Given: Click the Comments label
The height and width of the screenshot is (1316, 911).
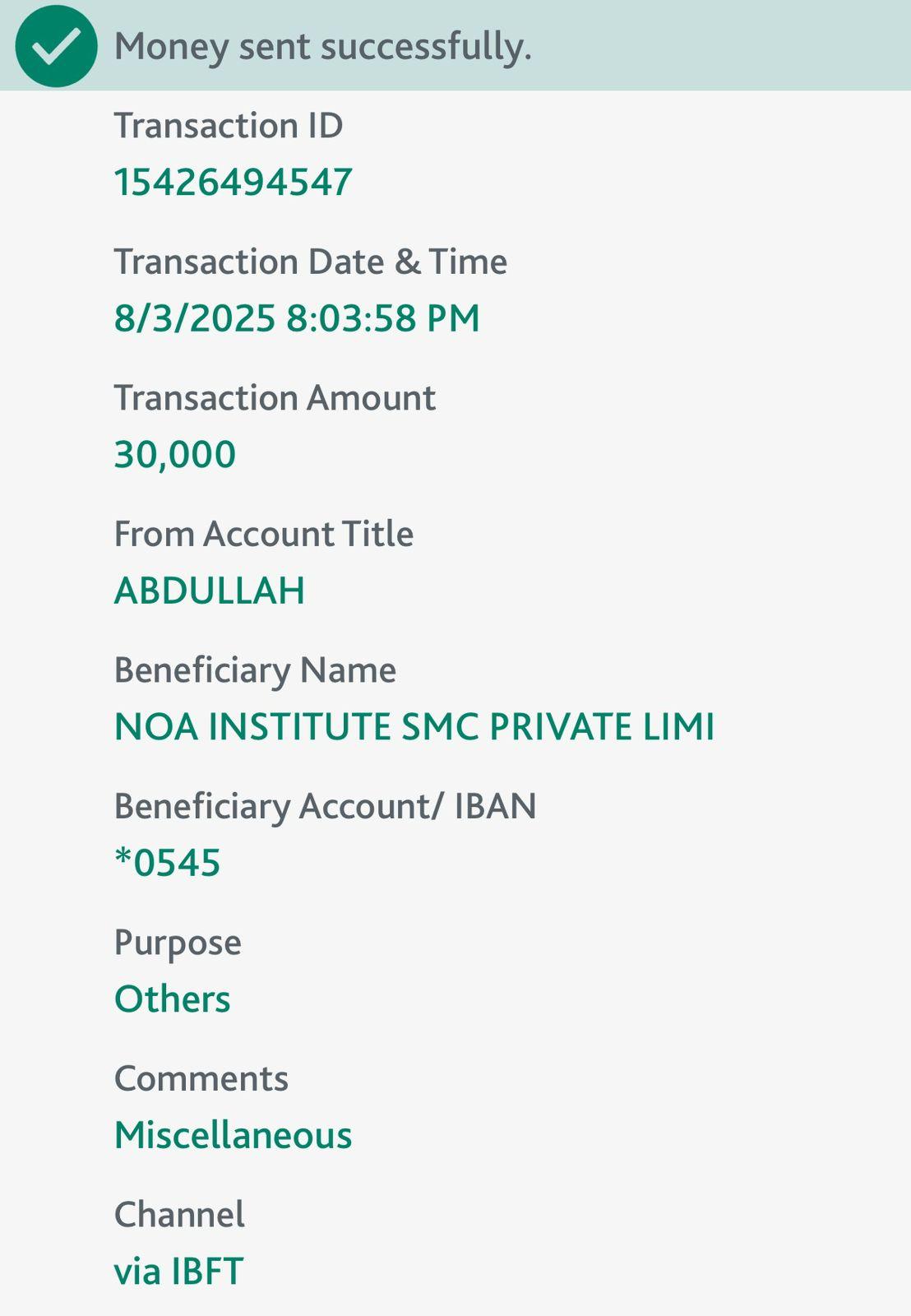Looking at the screenshot, I should coord(201,1078).
